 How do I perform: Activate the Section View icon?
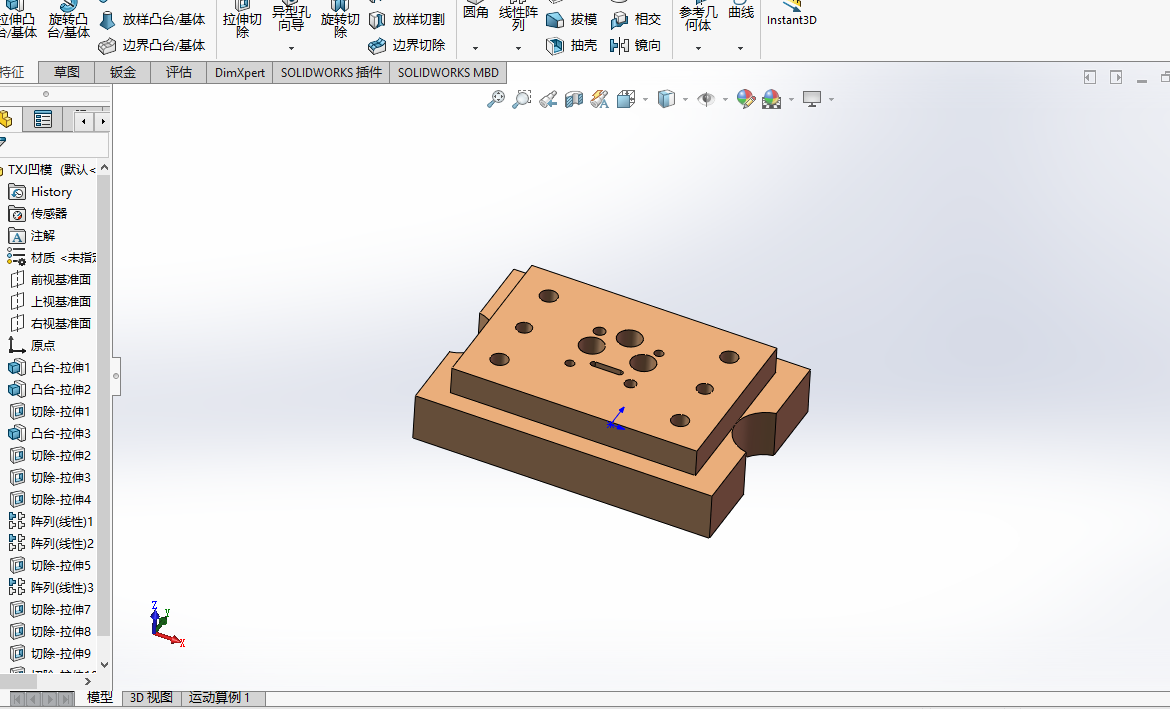574,99
